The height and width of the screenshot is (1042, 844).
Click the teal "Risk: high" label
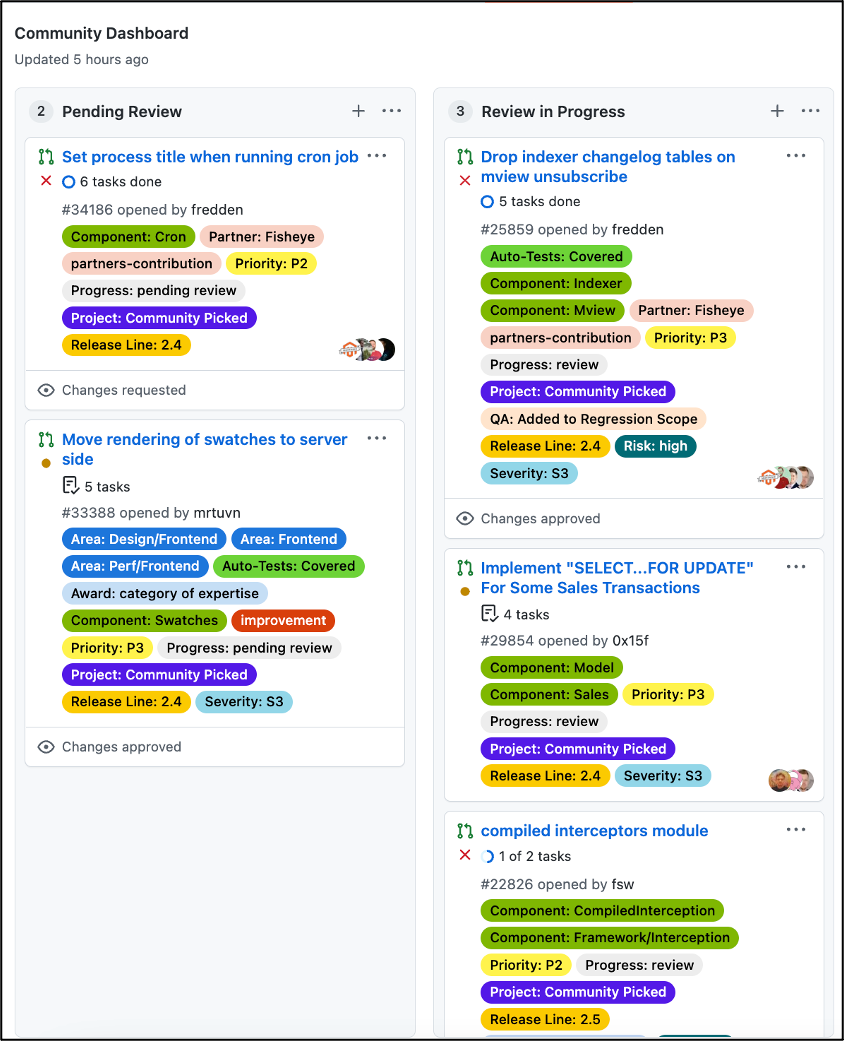tap(655, 446)
